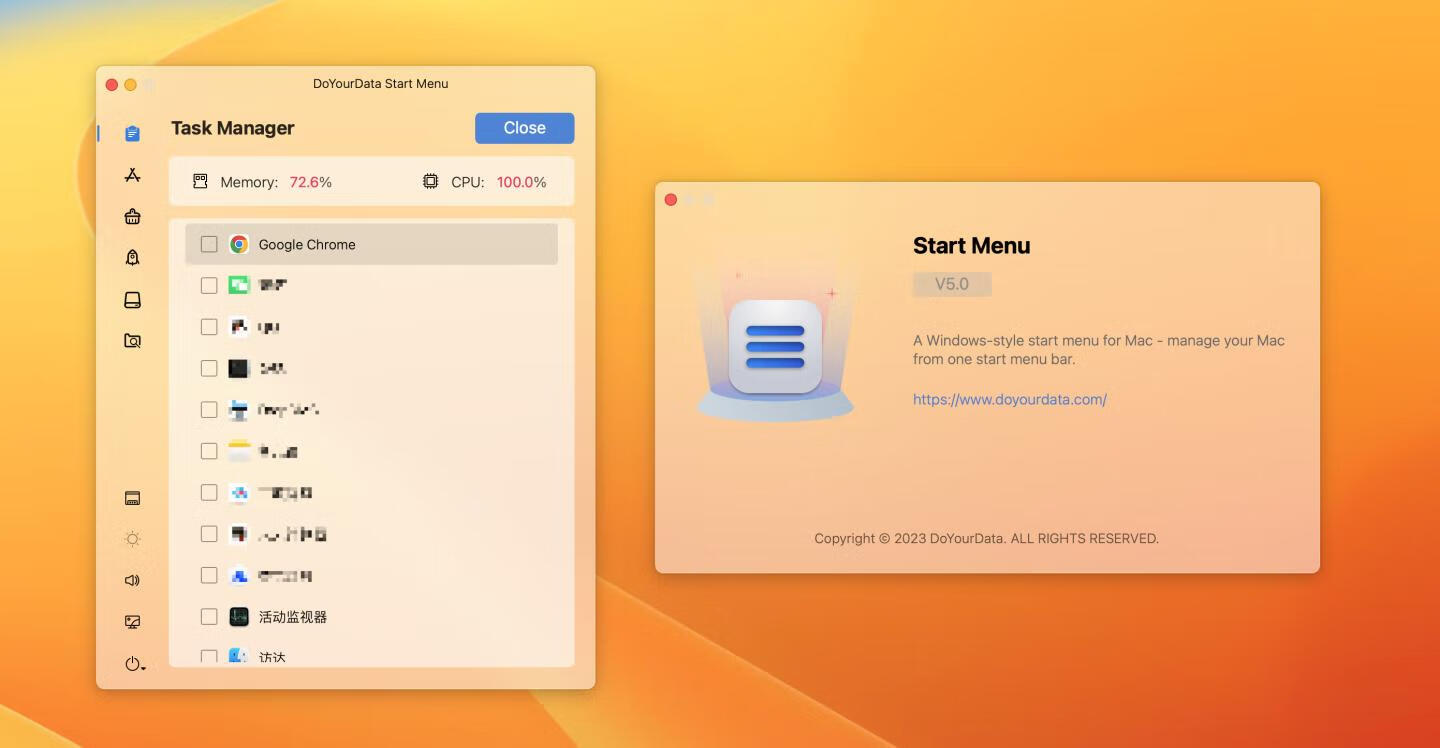
Task: Select the Google Chrome row label
Action: tap(307, 244)
